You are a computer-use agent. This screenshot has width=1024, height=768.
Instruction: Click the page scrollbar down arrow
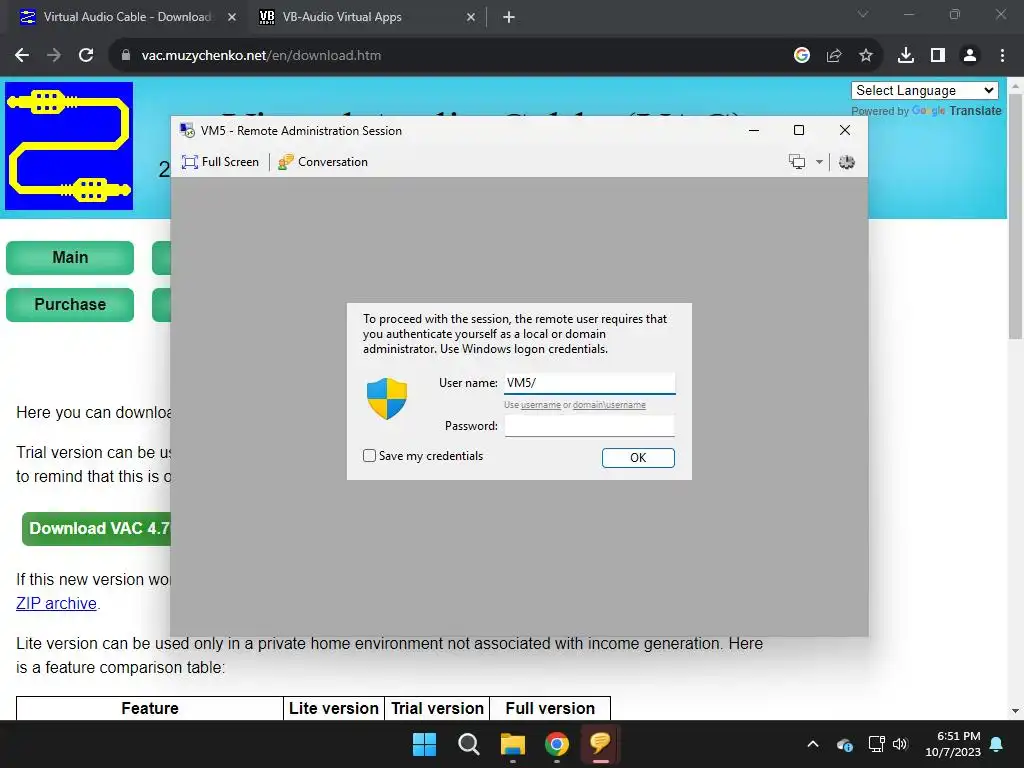point(1015,711)
